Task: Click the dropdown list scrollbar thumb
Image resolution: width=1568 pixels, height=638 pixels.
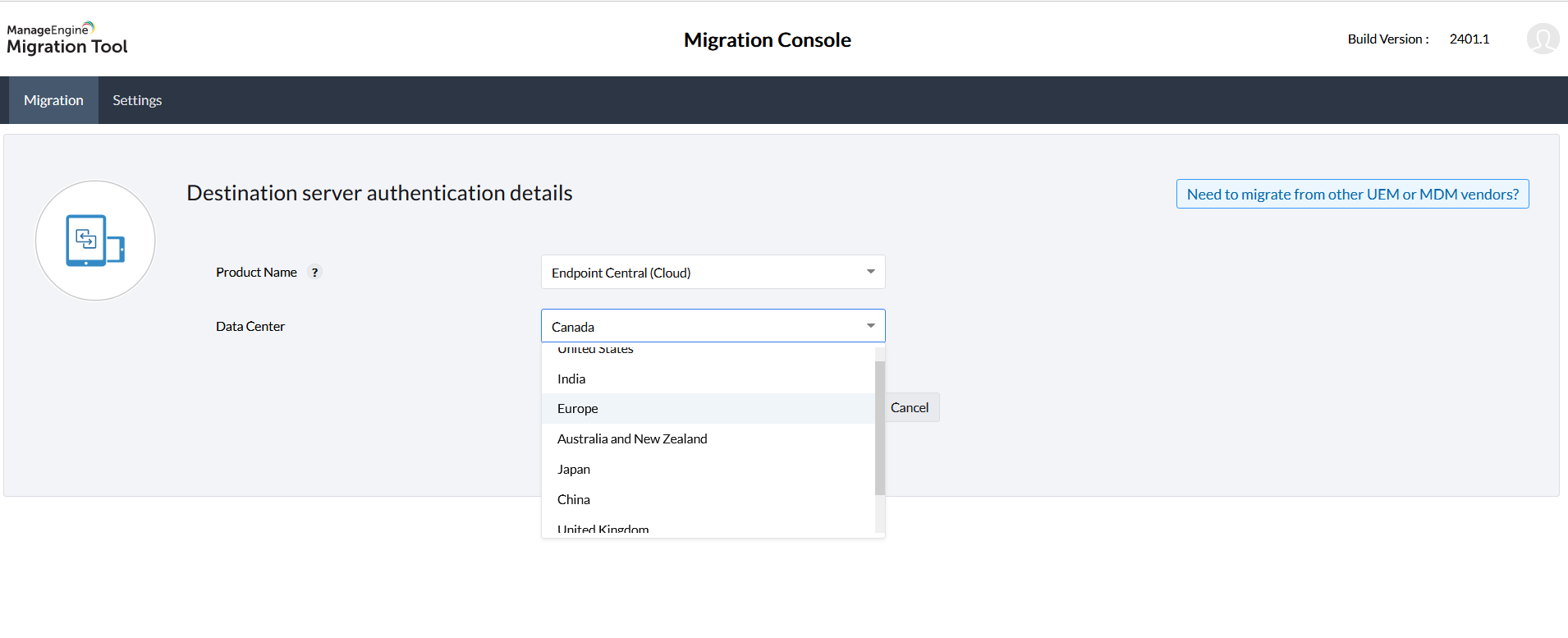Action: (880, 427)
